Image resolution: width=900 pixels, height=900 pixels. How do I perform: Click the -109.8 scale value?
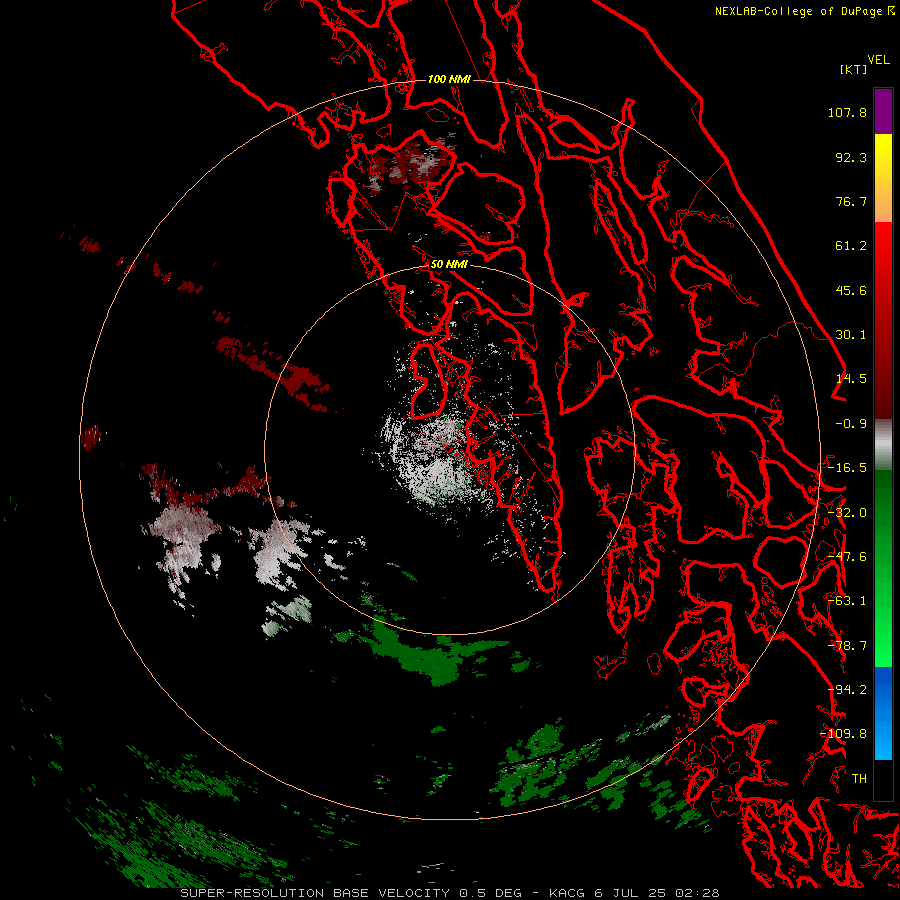tap(843, 734)
